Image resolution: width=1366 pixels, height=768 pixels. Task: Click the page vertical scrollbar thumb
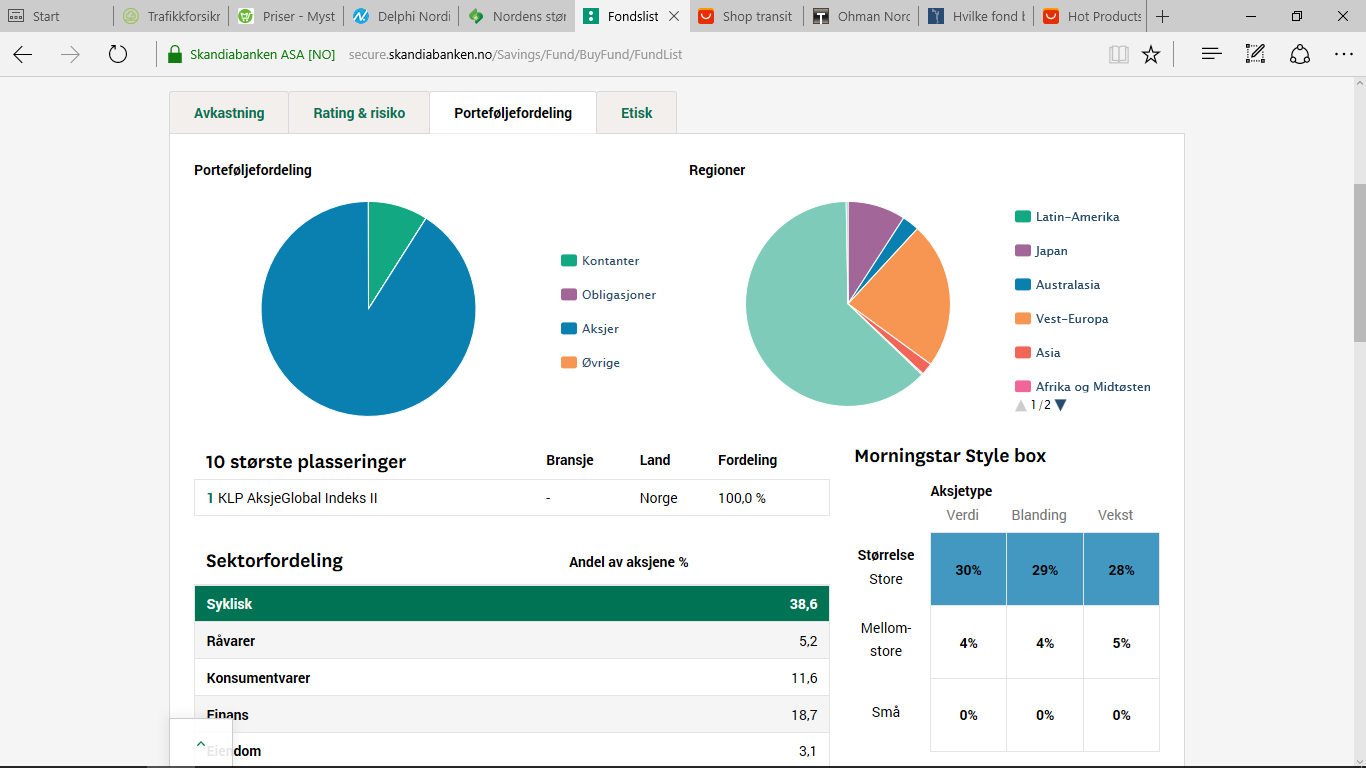(1360, 263)
